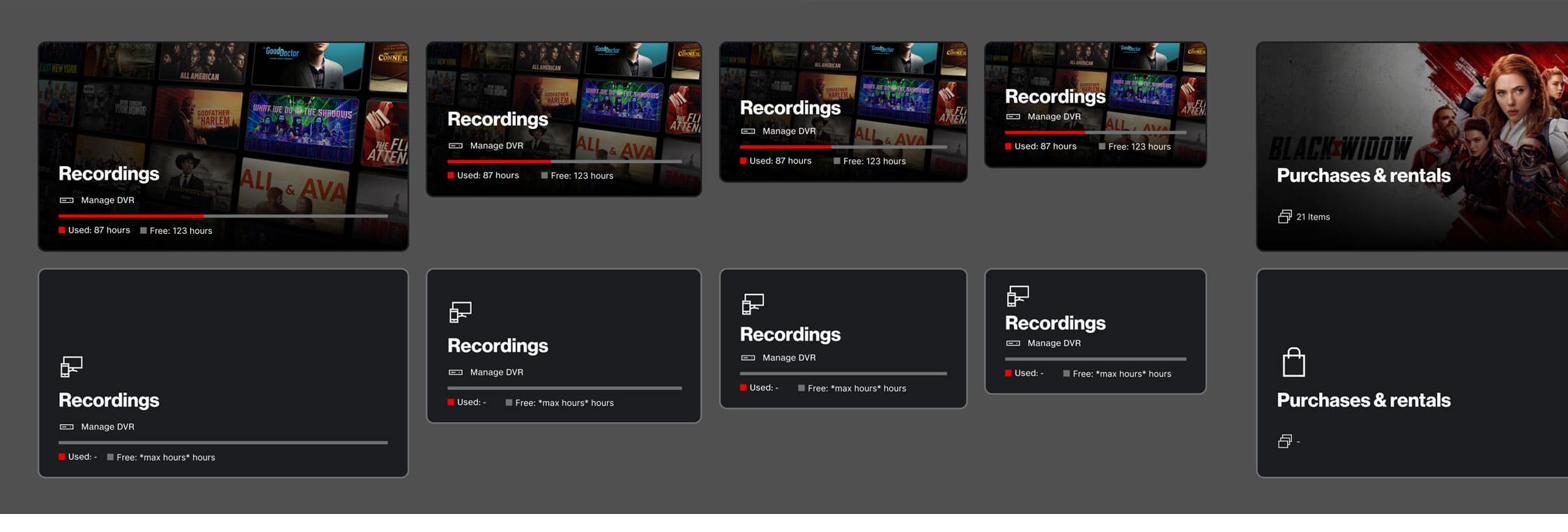Image resolution: width=1568 pixels, height=532 pixels.
Task: Click the gray Free swatch on the largest artwork Recordings card
Action: tap(143, 230)
